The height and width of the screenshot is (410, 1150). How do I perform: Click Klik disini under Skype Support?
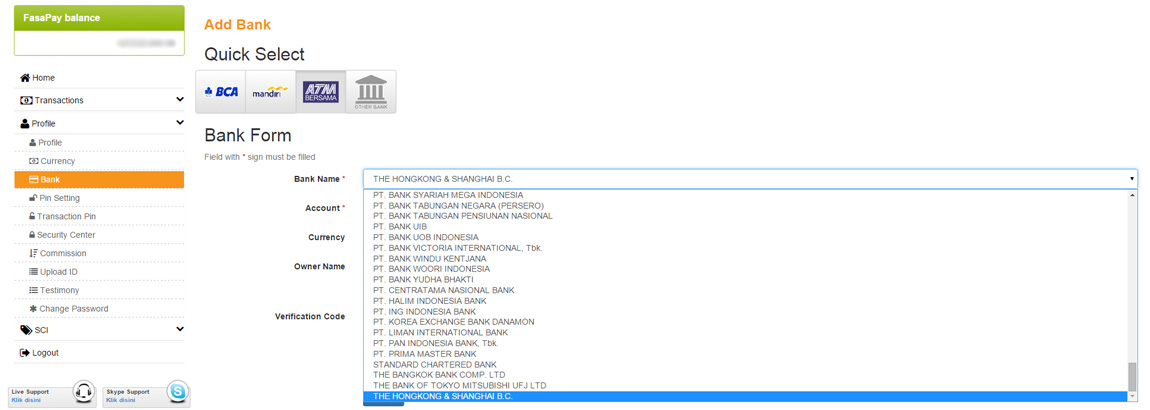[x=120, y=400]
